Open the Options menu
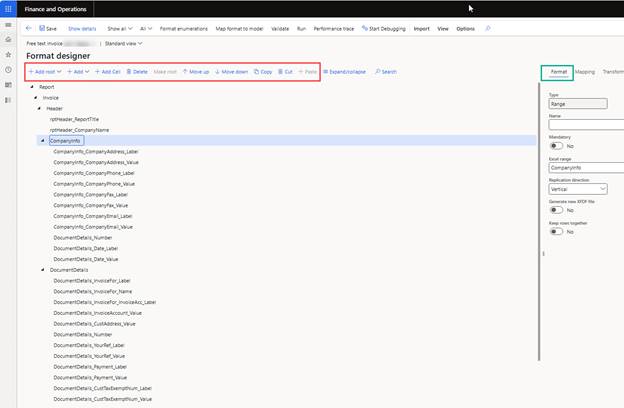Screen dimensions: 624x408 [465, 29]
